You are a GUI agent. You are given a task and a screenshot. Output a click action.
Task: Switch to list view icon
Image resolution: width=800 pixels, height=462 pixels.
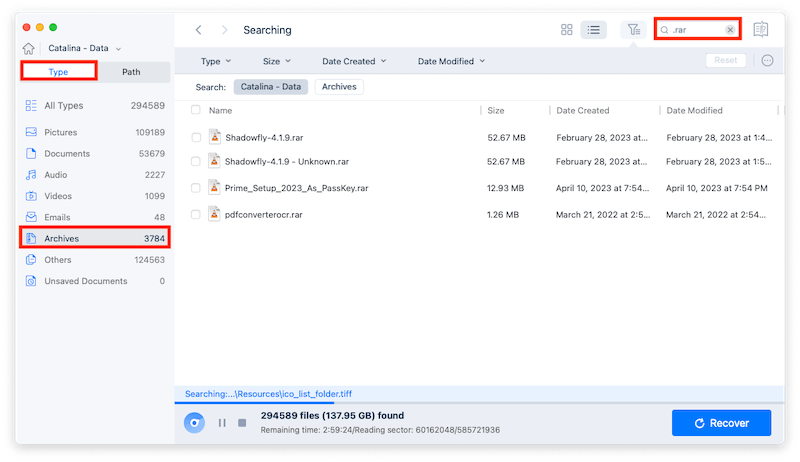tap(594, 30)
